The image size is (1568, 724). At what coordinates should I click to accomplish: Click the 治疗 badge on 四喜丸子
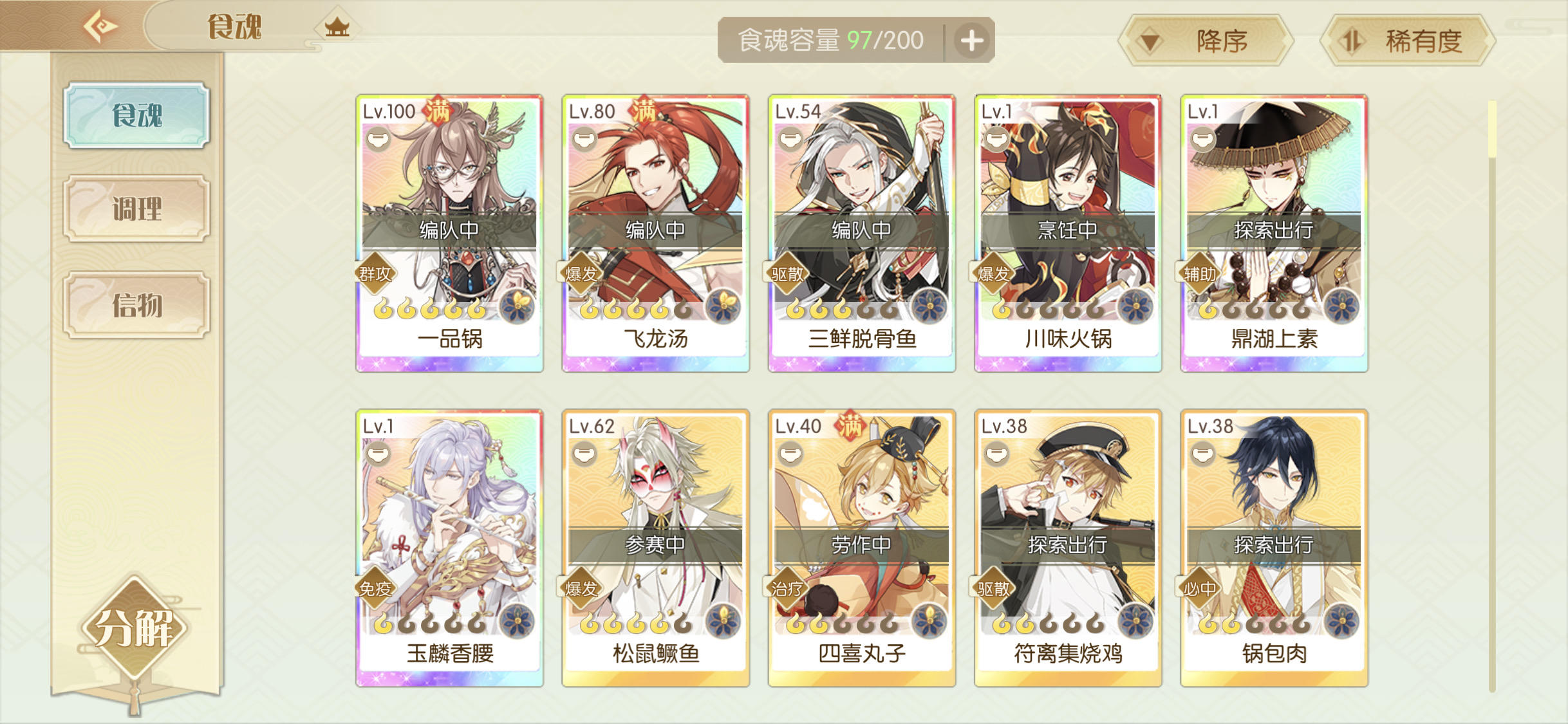click(x=787, y=588)
